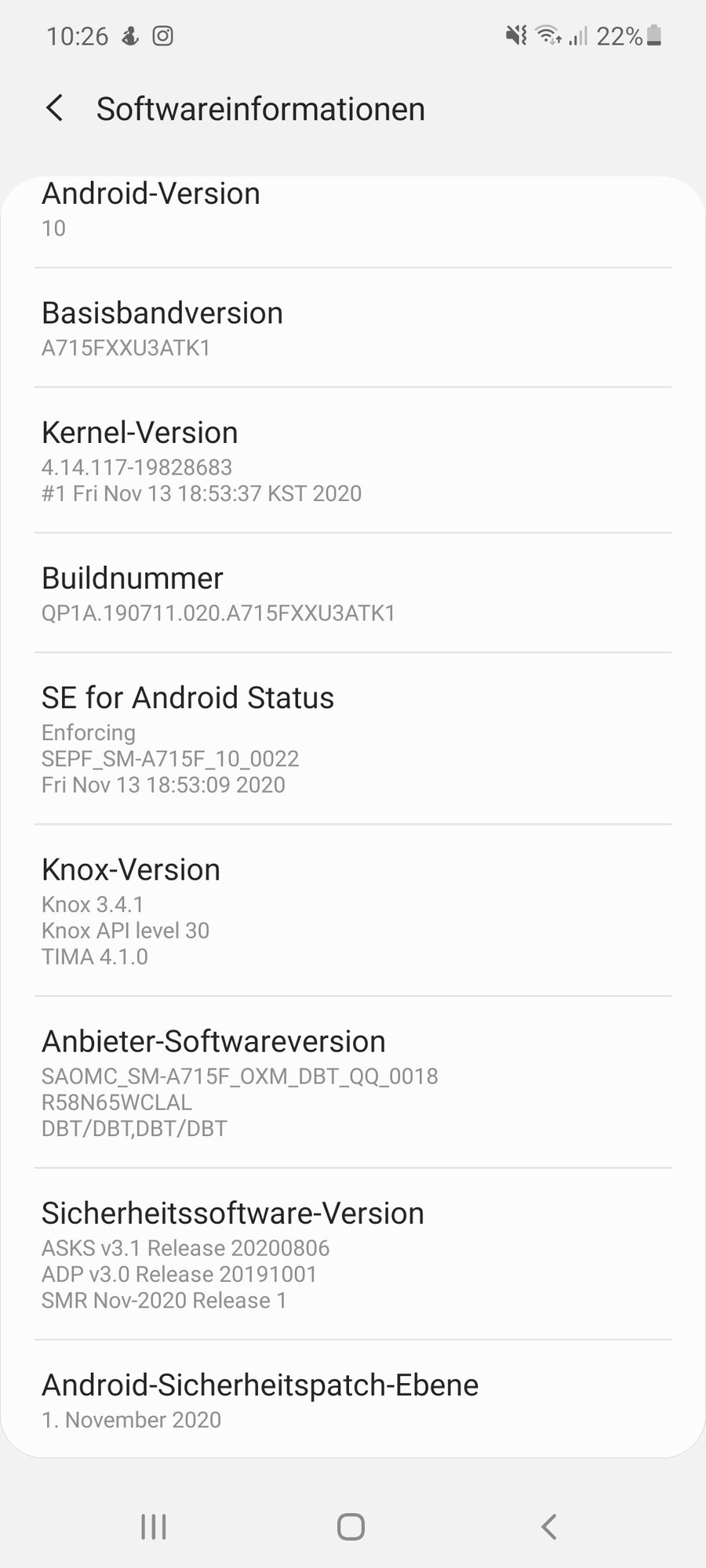This screenshot has height=1568, width=706.
Task: Tap the Softwareinformationen page title
Action: tap(260, 109)
